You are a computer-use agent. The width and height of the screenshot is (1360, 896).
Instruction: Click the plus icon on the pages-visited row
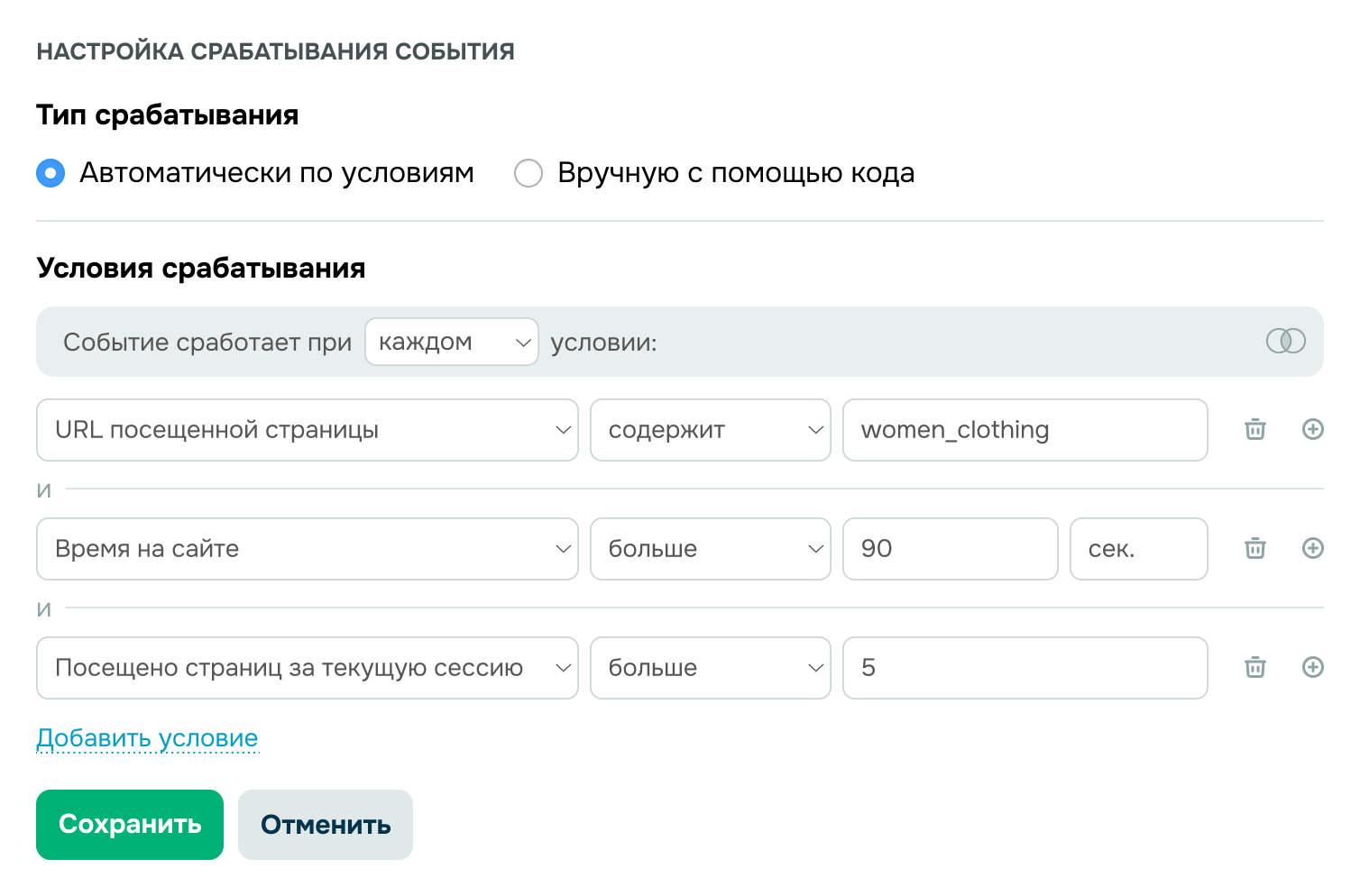pos(1314,667)
